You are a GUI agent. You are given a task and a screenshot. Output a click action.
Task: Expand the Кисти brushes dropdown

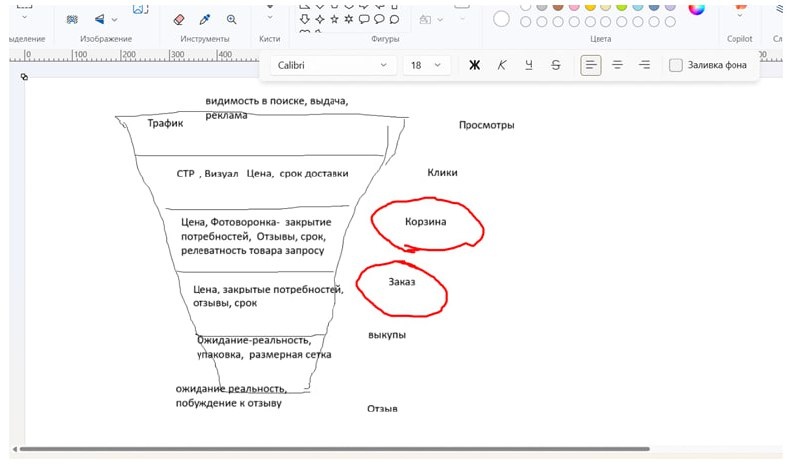[x=270, y=18]
